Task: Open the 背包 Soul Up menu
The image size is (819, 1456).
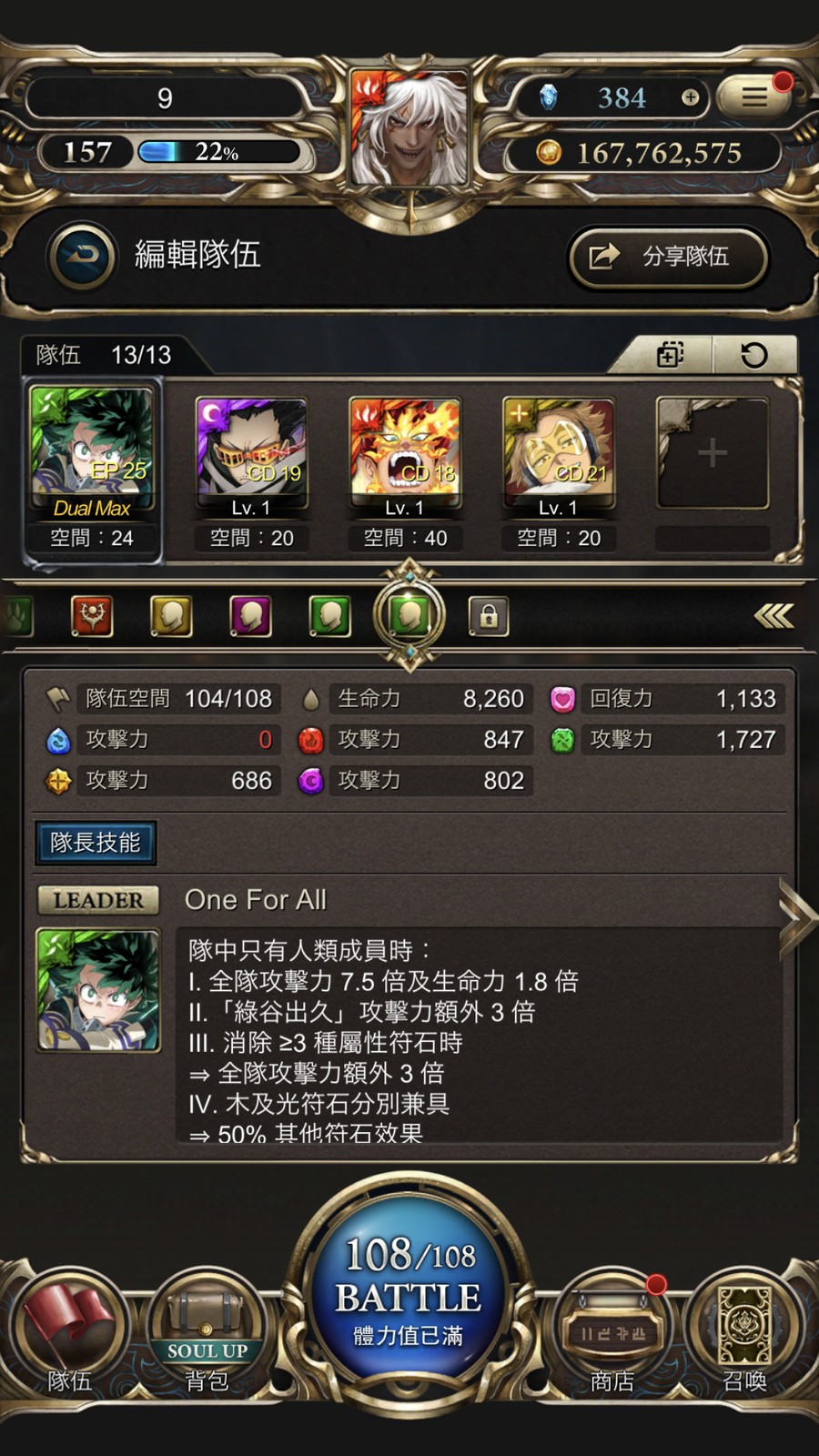Action: tap(207, 1336)
